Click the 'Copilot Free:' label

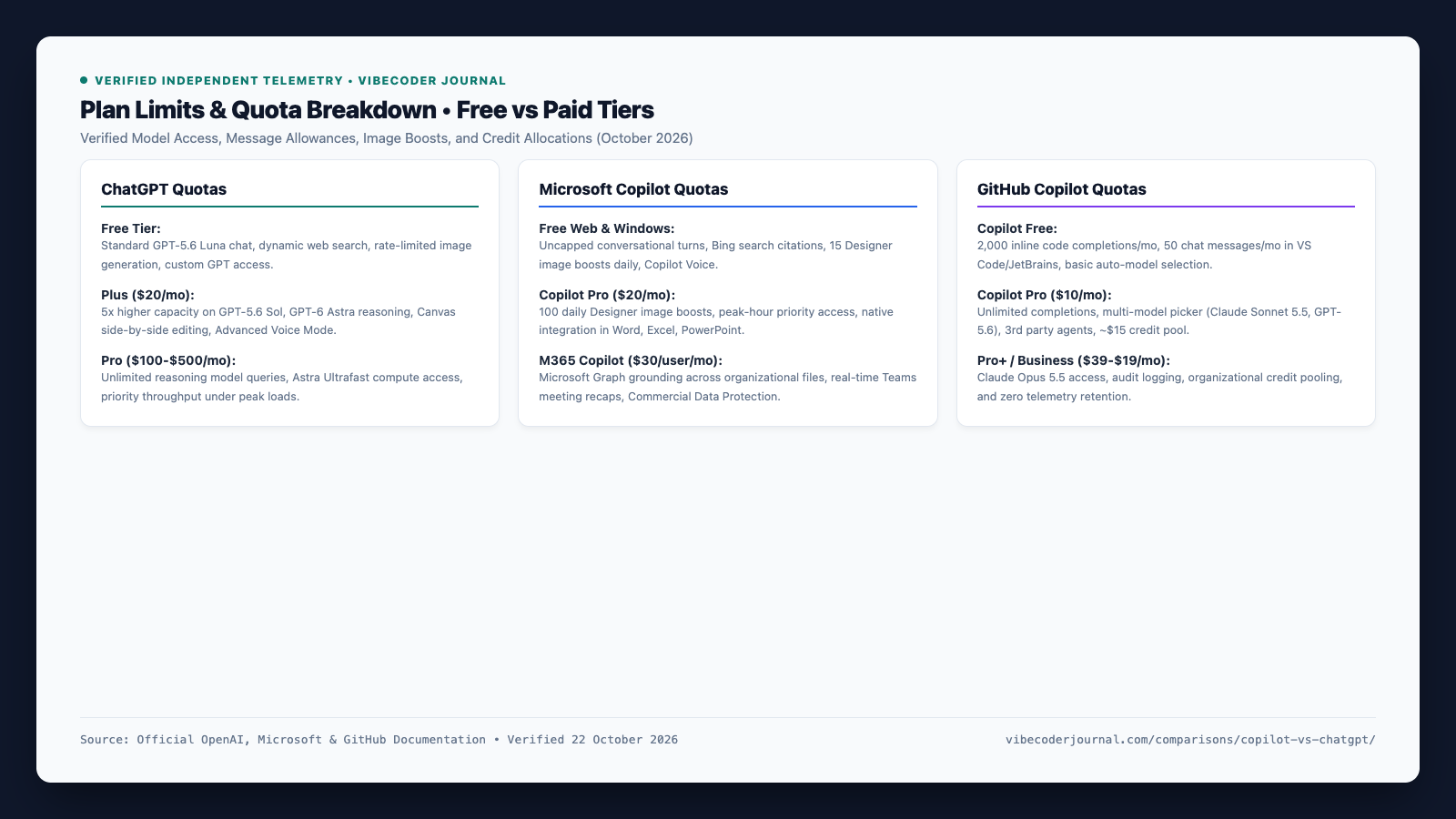coord(1017,228)
